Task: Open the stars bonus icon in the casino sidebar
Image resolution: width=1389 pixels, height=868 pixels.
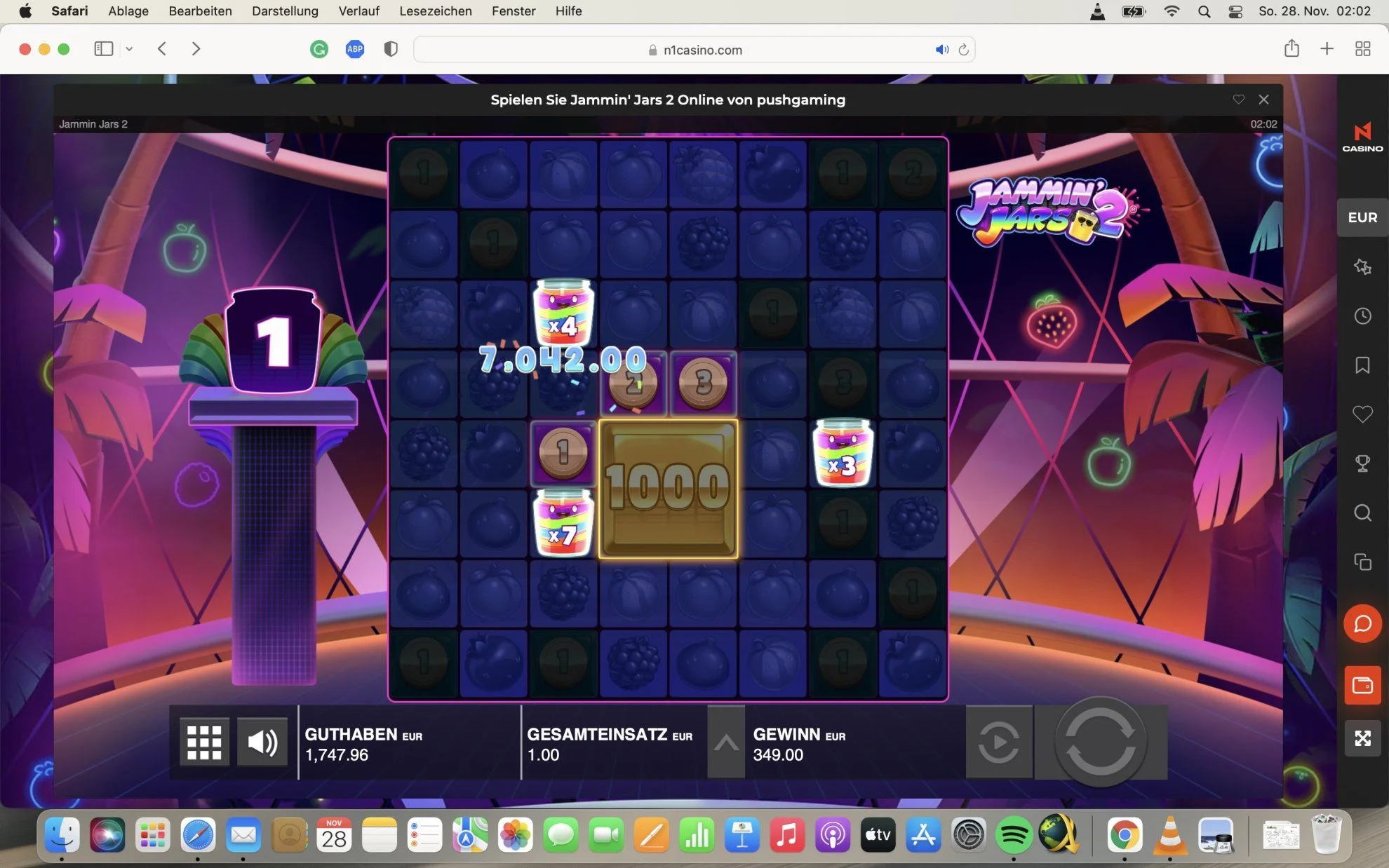Action: point(1362,266)
